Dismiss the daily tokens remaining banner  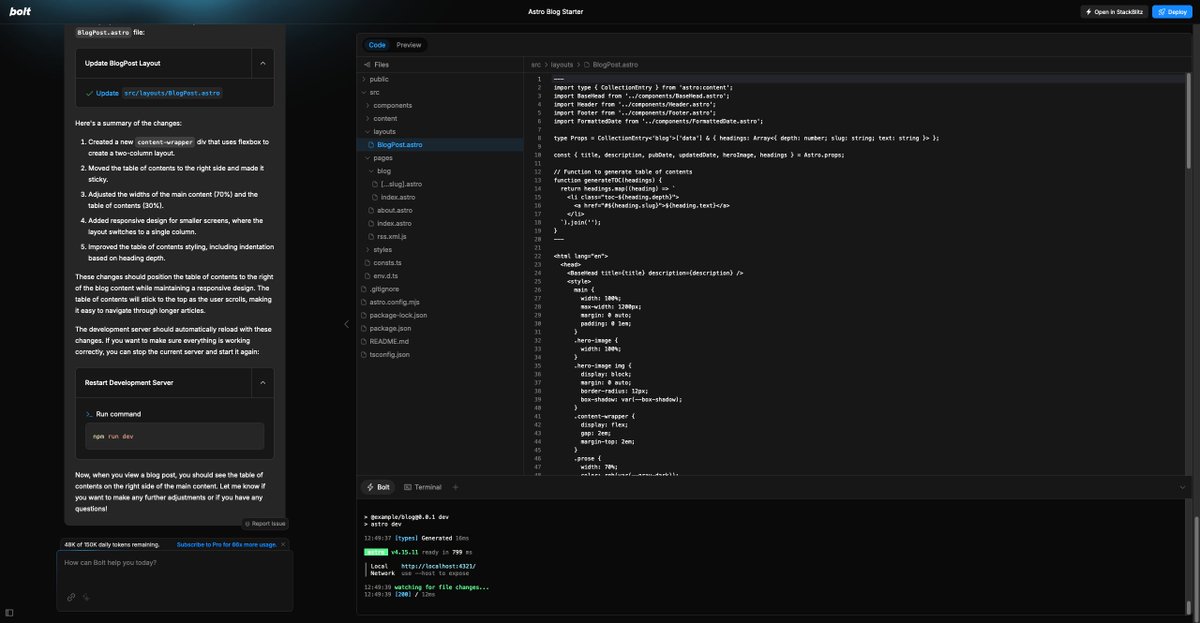pos(283,545)
